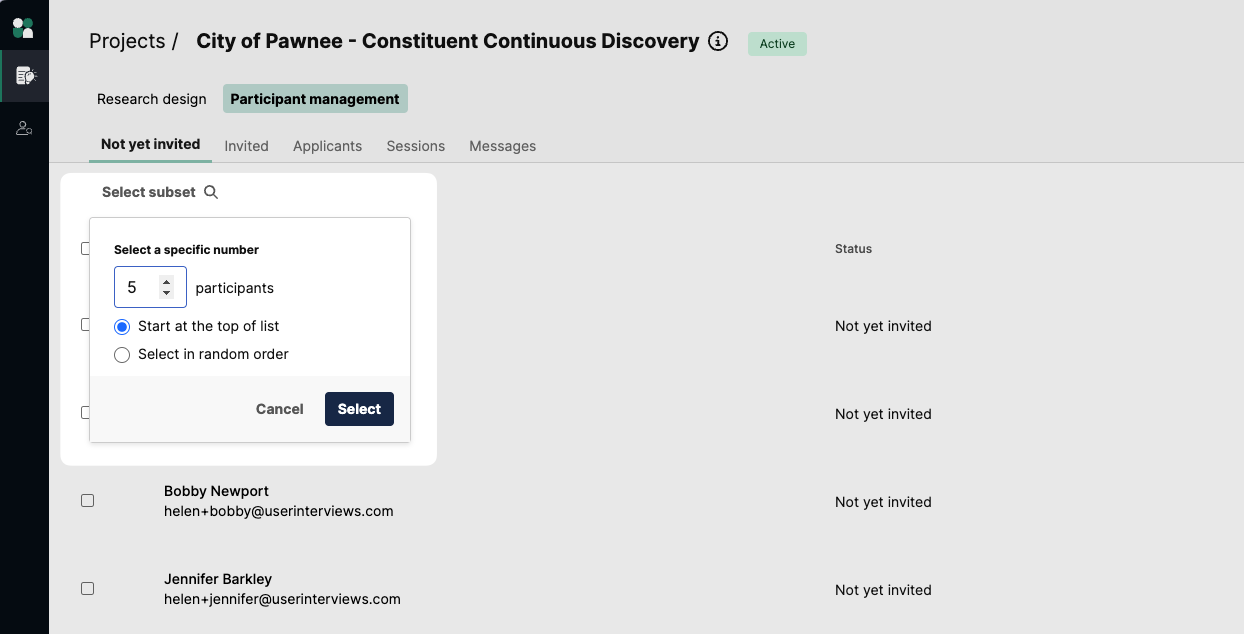The width and height of the screenshot is (1244, 634).
Task: Click the info icon beside the project title
Action: pos(718,41)
